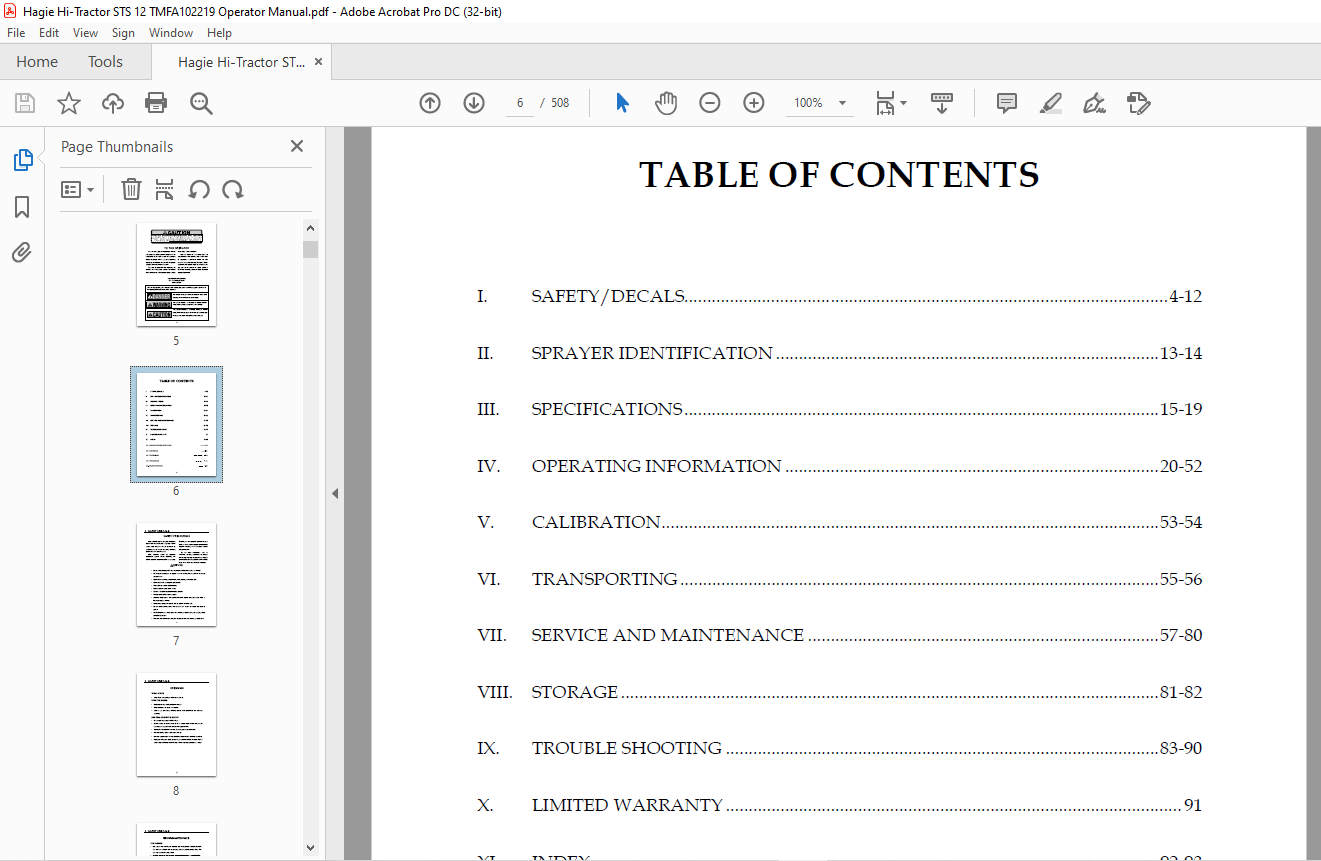Zoom out with the minus button
1321x861 pixels.
click(x=710, y=103)
